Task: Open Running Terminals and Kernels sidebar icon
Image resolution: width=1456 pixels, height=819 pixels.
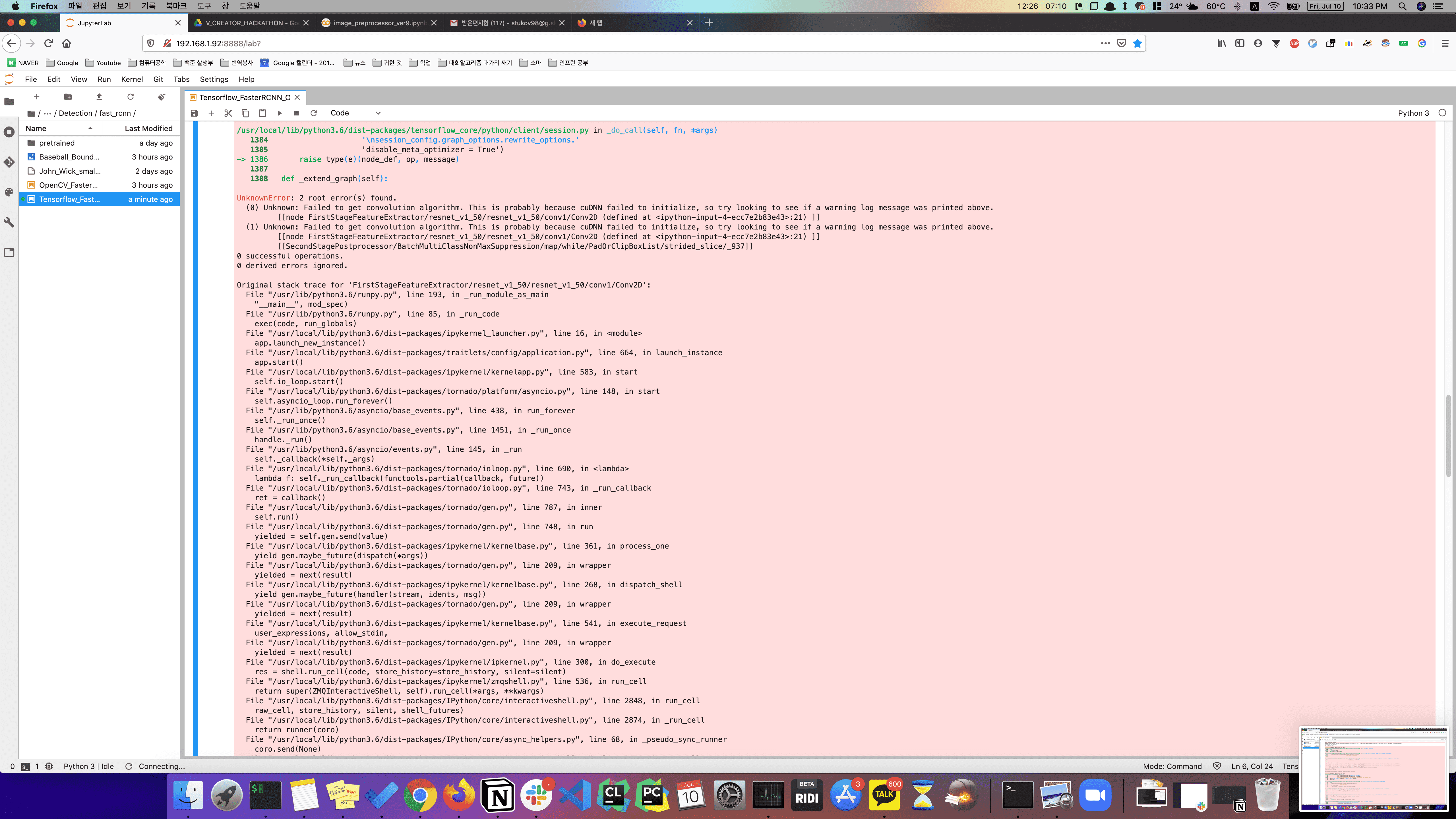Action: tap(9, 132)
